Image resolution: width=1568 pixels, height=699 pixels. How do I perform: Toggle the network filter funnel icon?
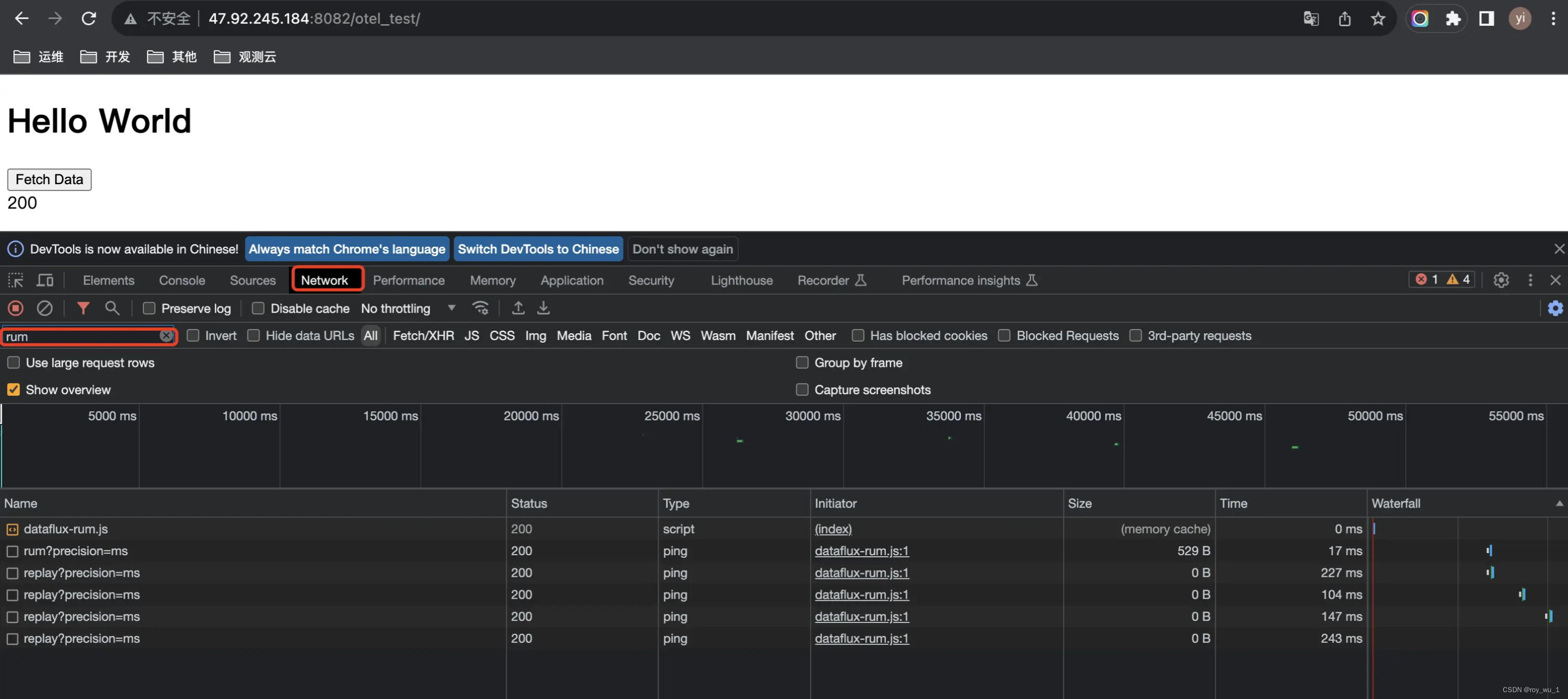83,309
